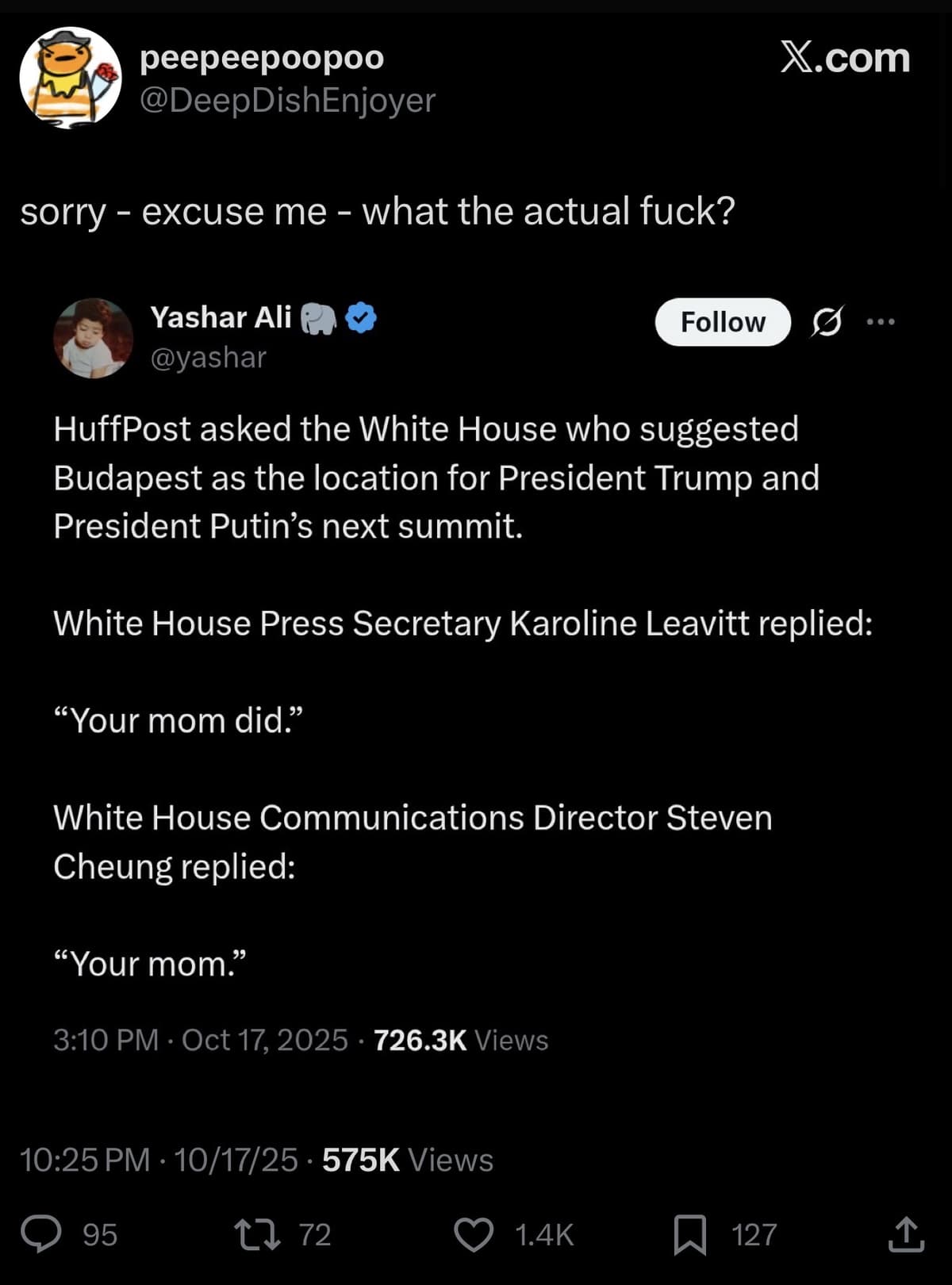Click the reply comment bubble icon
952x1285 pixels.
pos(41,1234)
